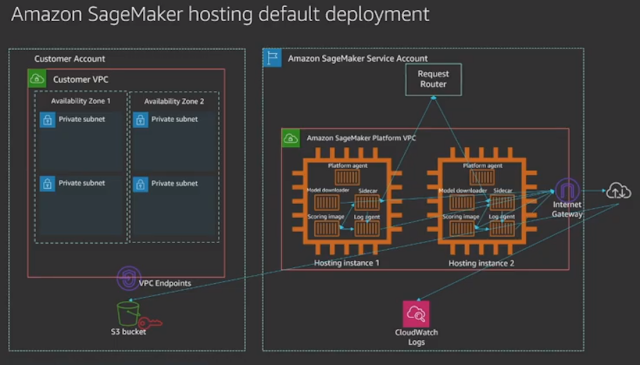
Task: Click Sidecar container in Hosting instance 2
Action: [502, 203]
